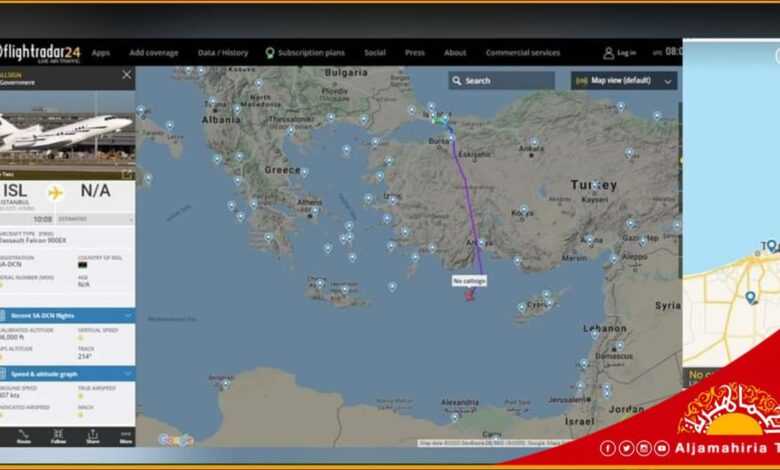Click the YouTube icon near Aljamahiria
The width and height of the screenshot is (780, 470).
661,448
